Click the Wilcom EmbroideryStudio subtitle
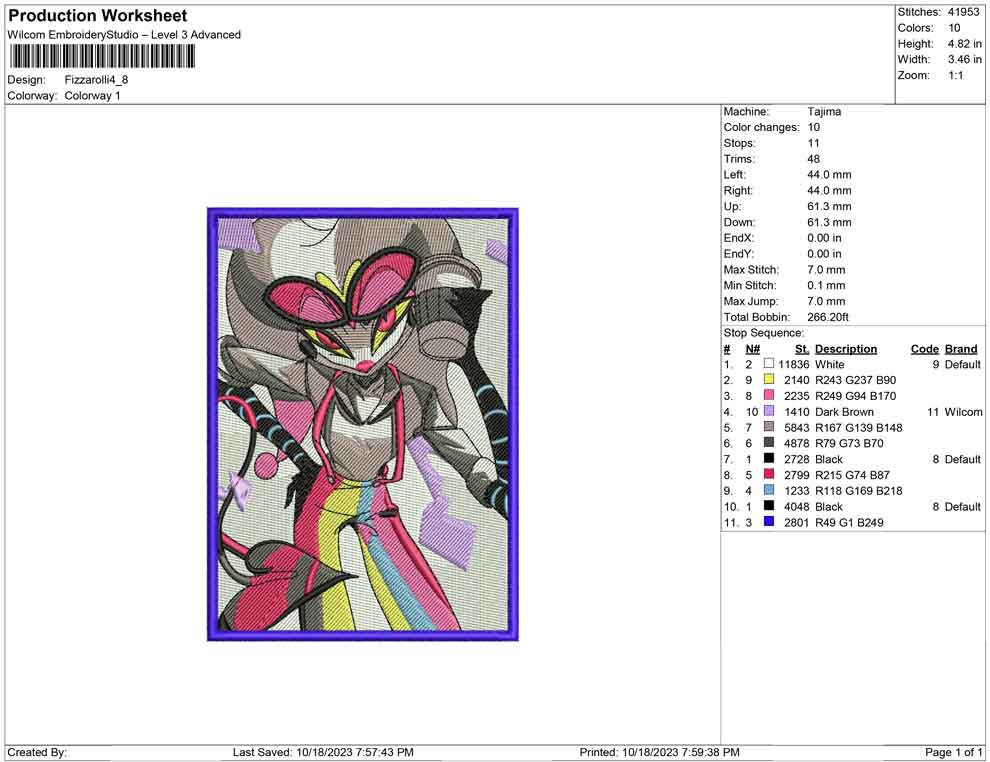Screen dimensions: 990x762 pyautogui.click(x=124, y=35)
